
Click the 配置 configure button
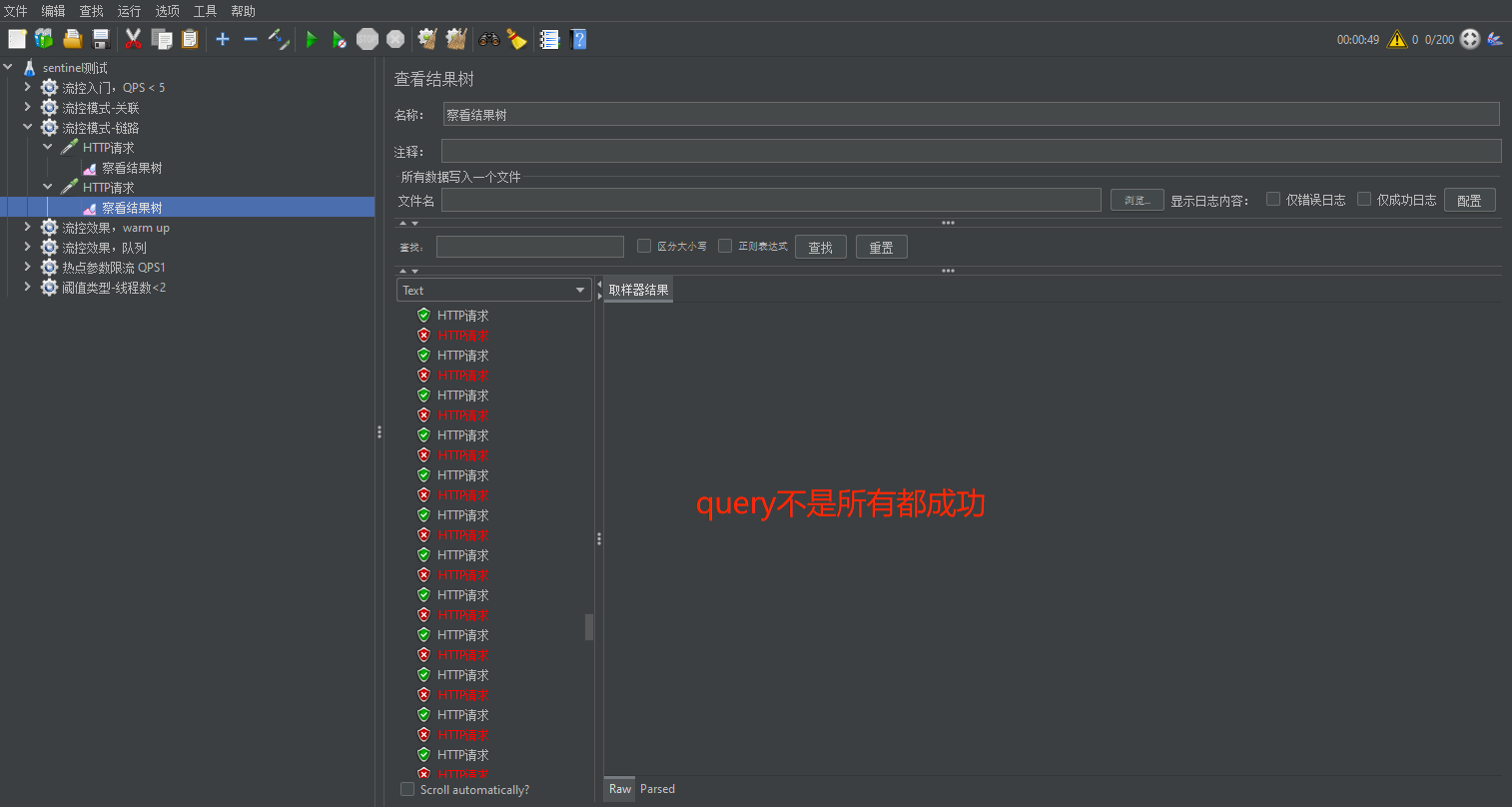(1469, 200)
